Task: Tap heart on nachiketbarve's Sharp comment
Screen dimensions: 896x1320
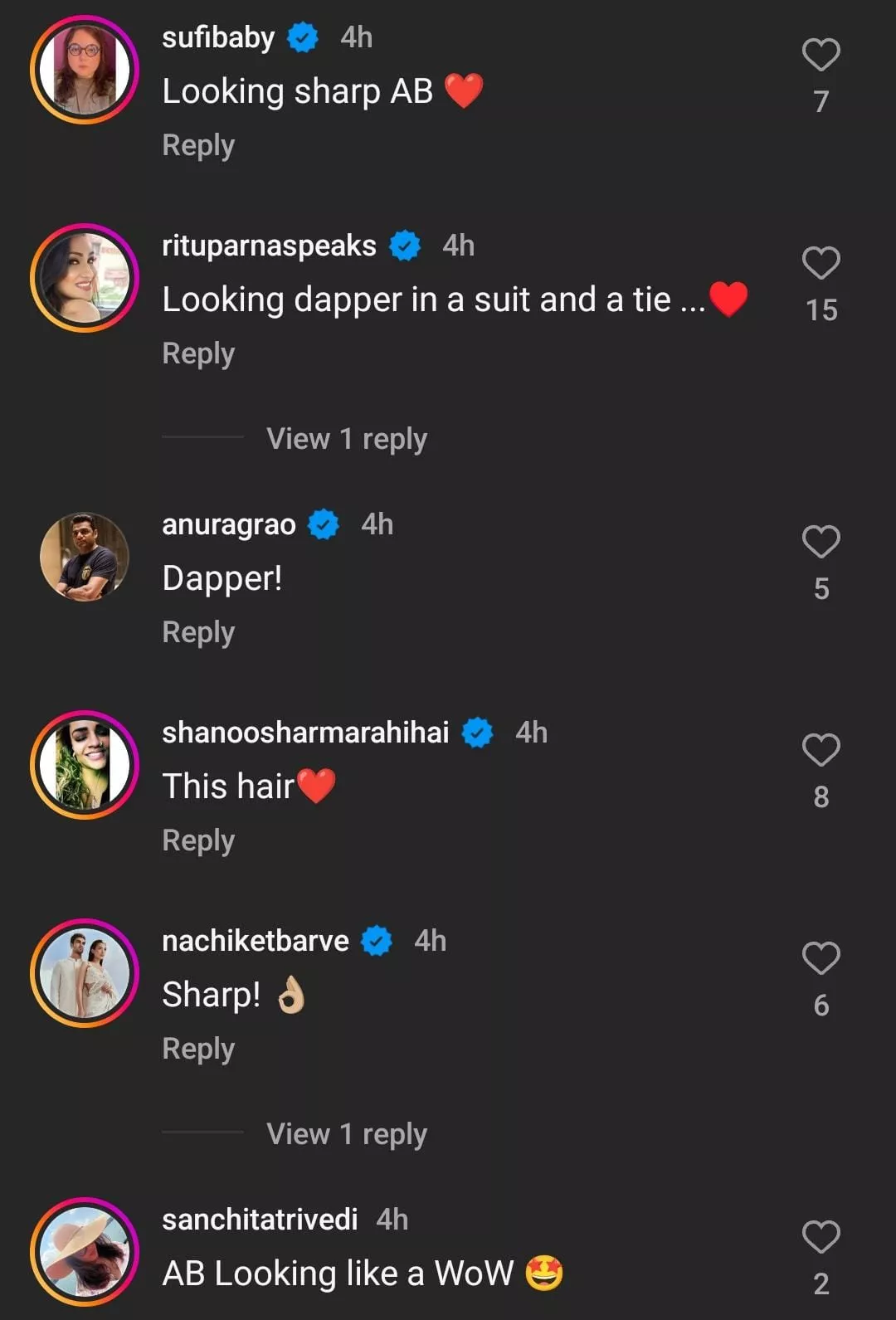Action: (821, 959)
